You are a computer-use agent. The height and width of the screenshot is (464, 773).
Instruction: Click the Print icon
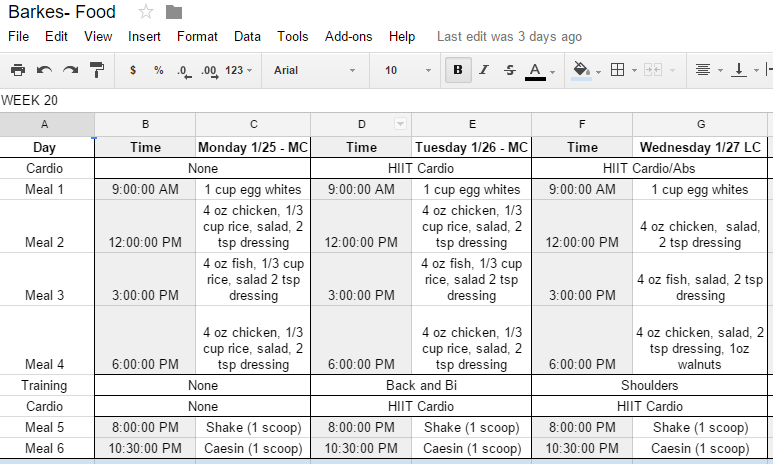click(x=18, y=70)
